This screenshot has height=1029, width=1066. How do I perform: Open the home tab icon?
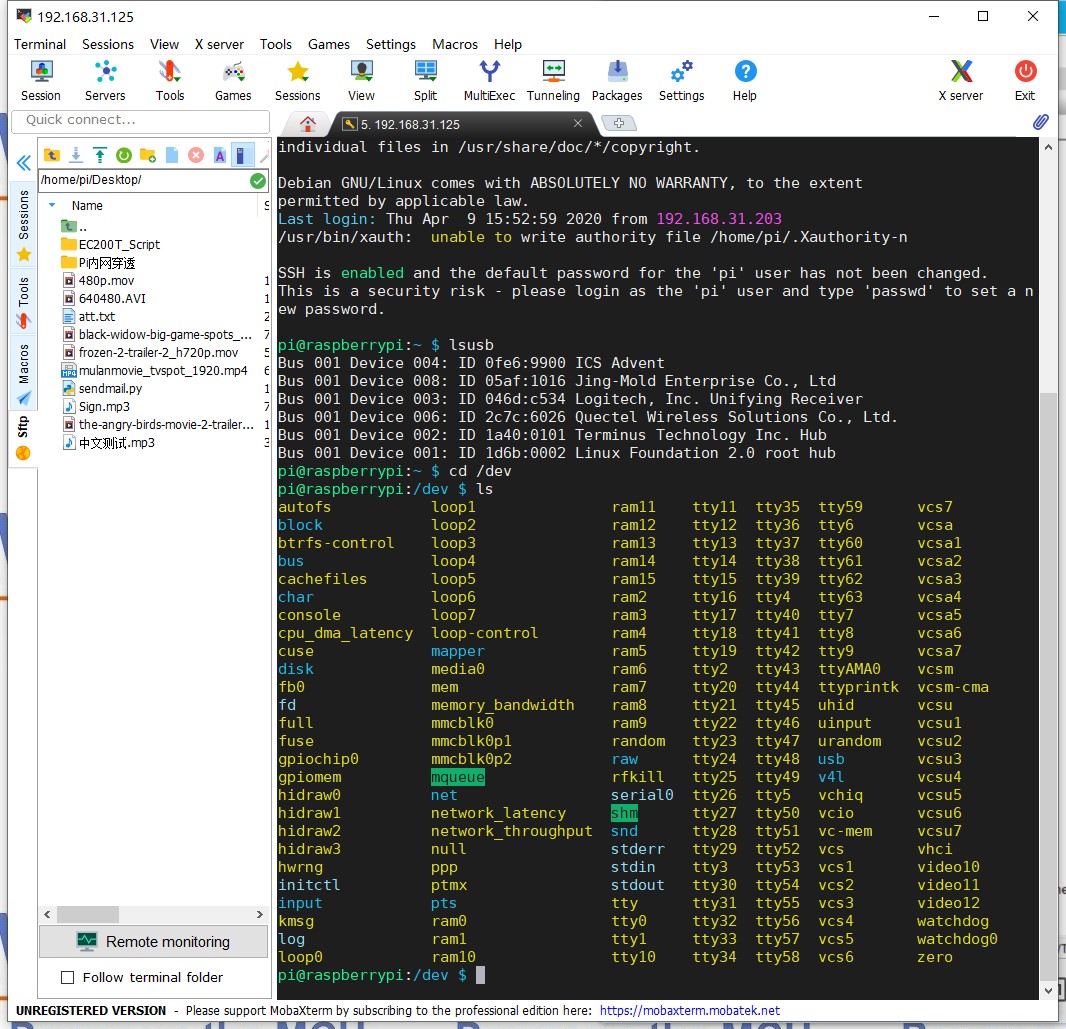click(x=307, y=124)
